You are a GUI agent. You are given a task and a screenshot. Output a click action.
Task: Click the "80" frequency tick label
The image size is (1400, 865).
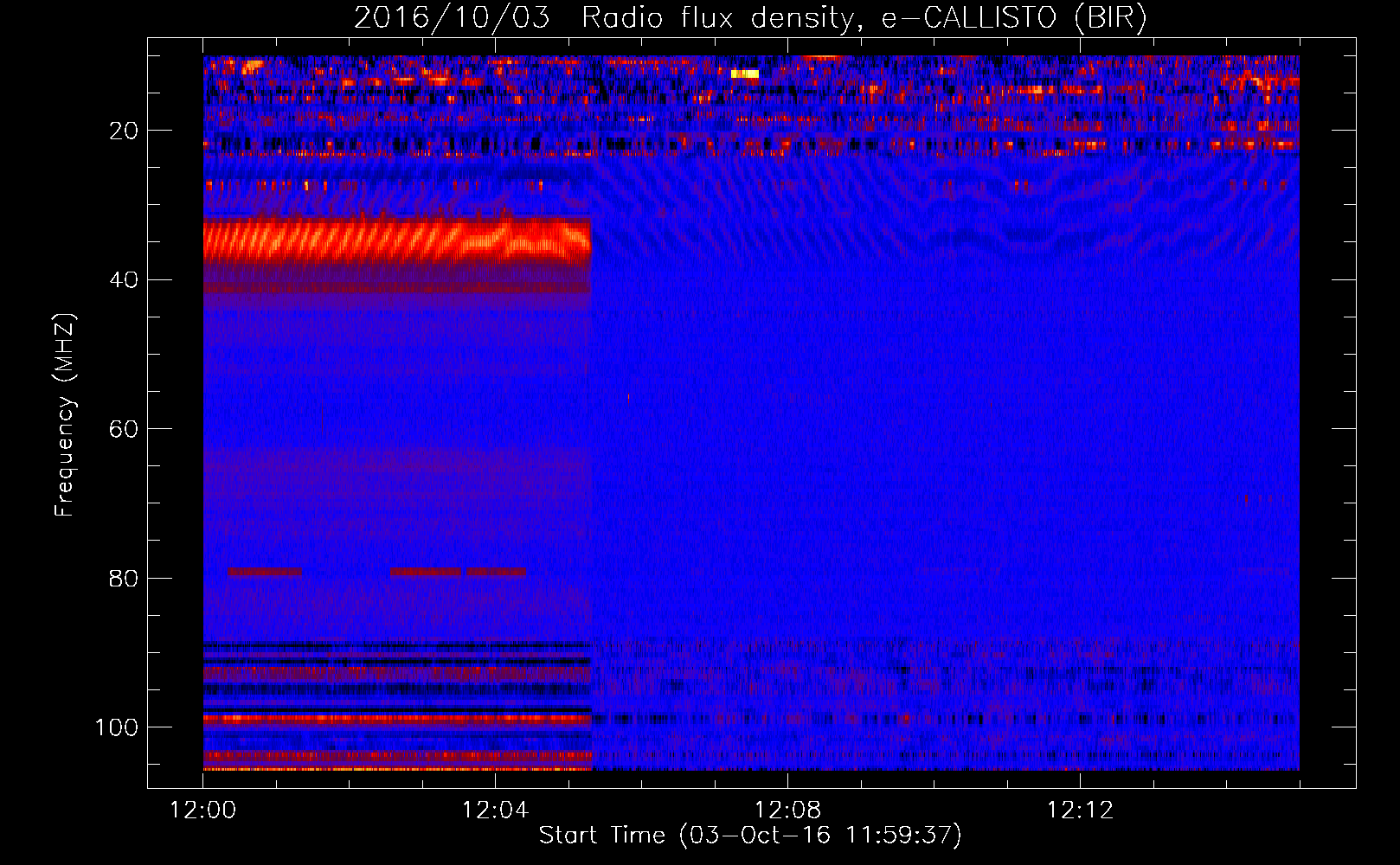(124, 578)
